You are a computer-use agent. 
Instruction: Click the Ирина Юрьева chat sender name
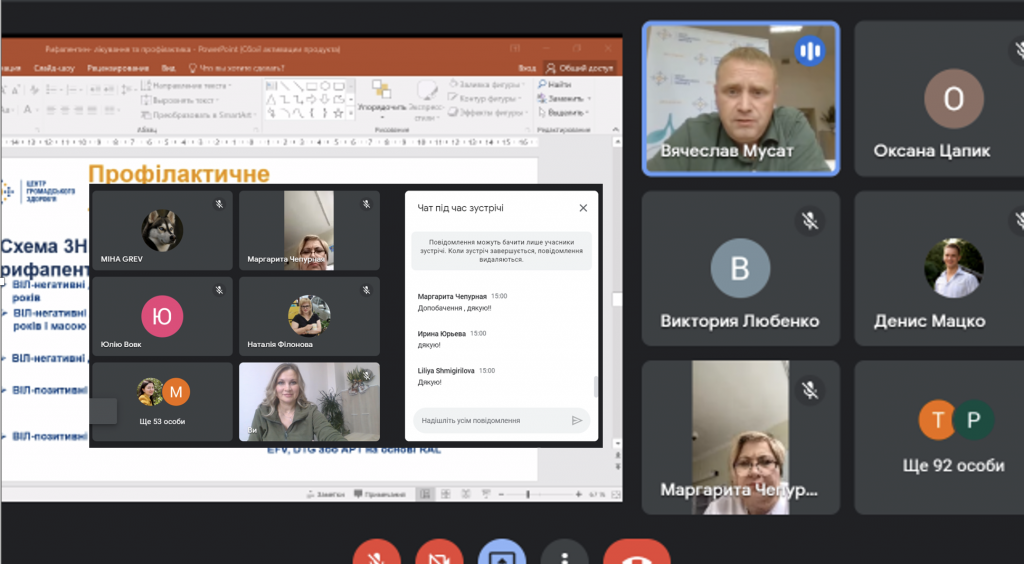(x=441, y=334)
